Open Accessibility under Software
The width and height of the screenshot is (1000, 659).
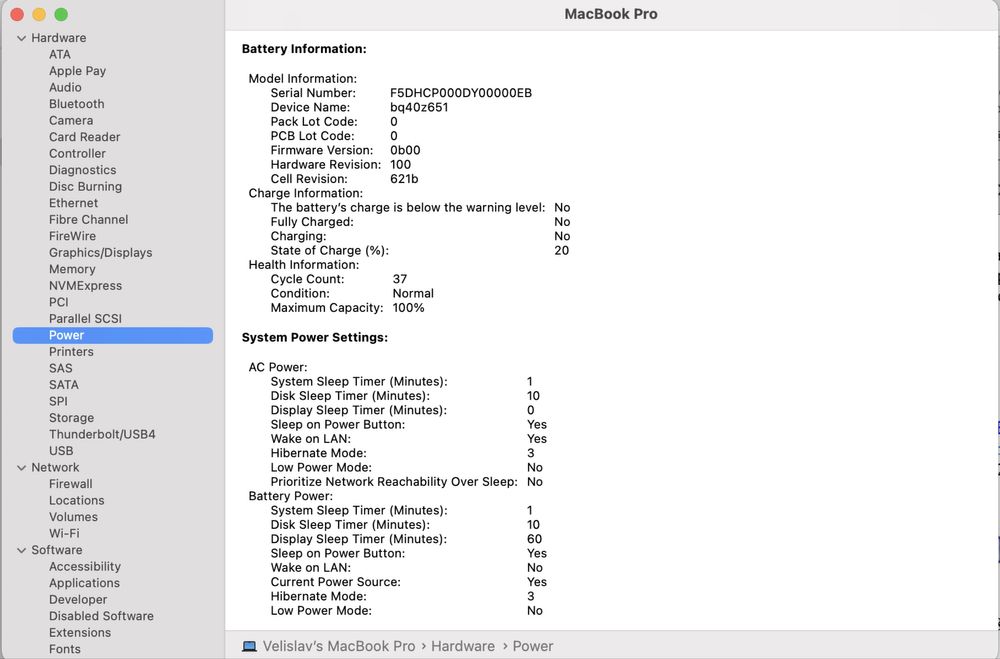(85, 566)
